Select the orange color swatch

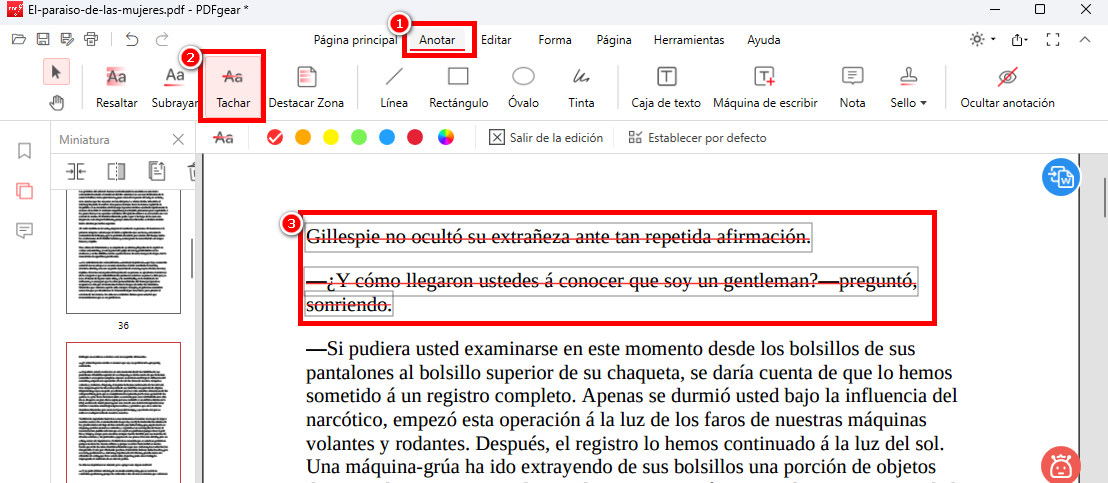click(302, 138)
